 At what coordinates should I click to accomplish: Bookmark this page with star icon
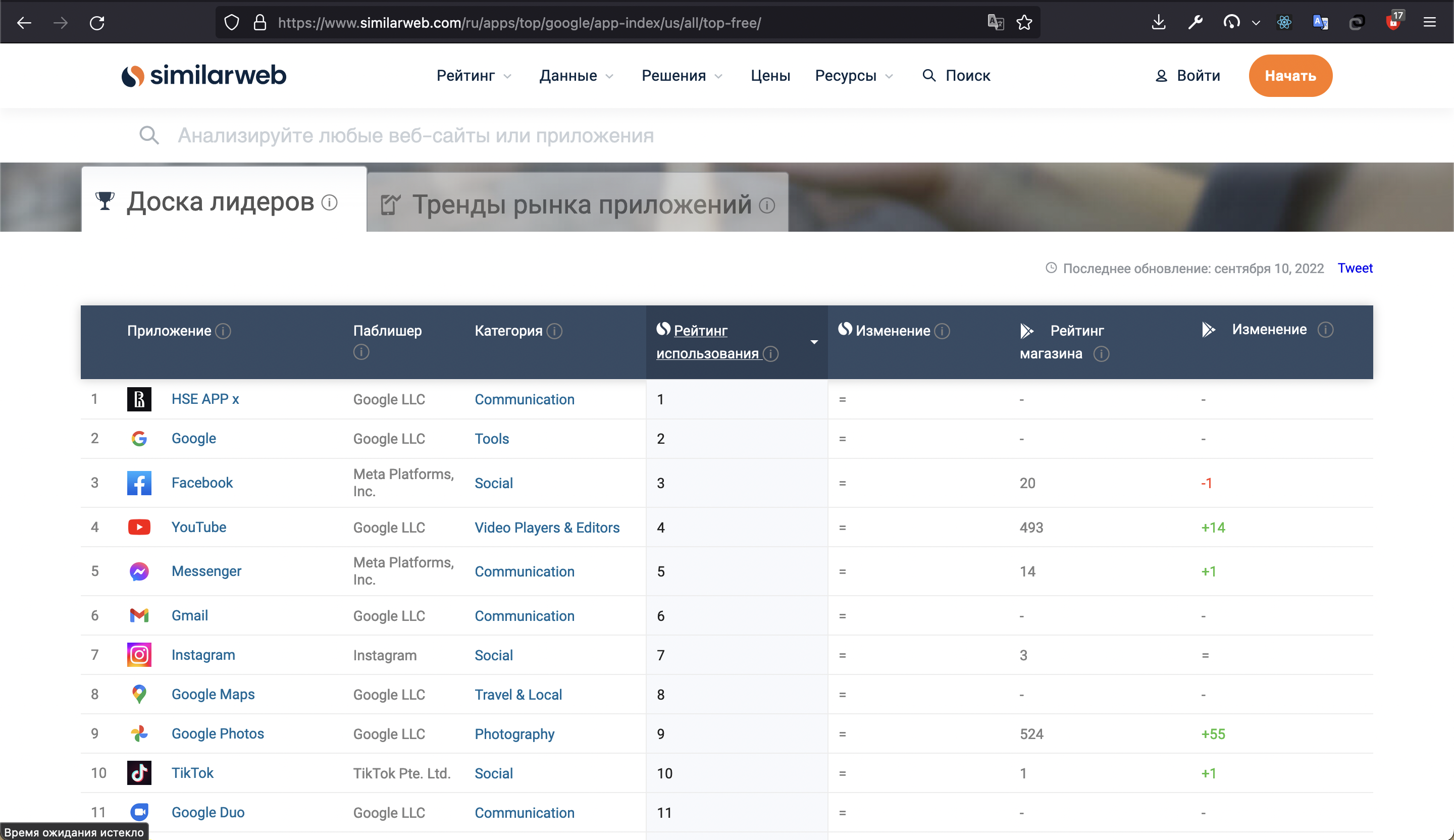1024,23
